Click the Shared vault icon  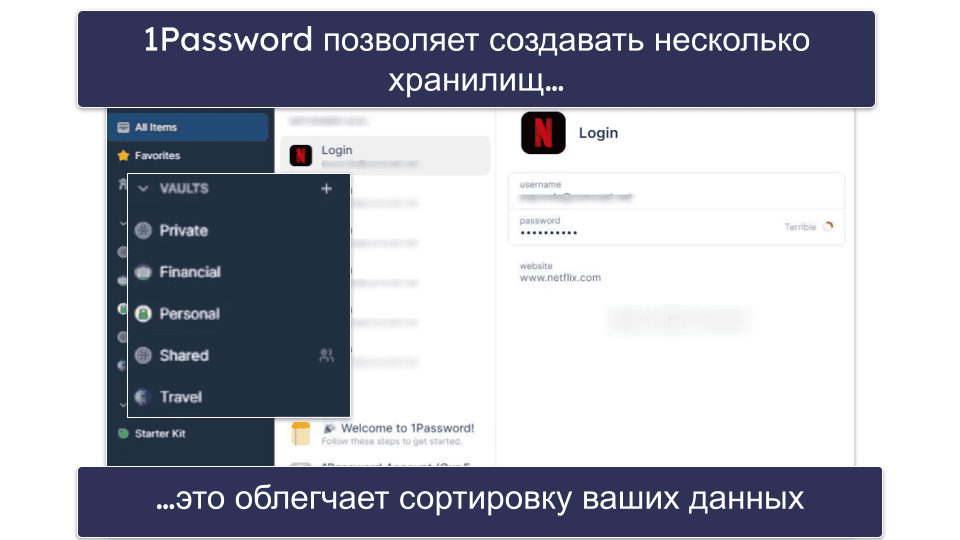[143, 355]
